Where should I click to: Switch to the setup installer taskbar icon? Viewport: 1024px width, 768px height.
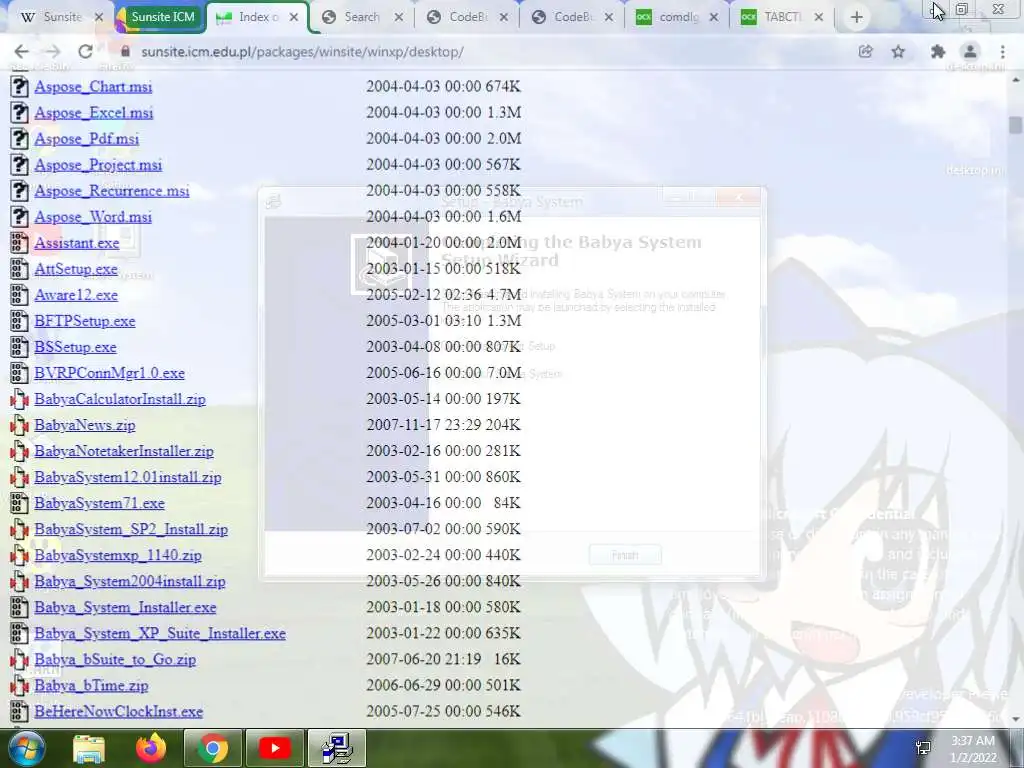click(x=337, y=748)
